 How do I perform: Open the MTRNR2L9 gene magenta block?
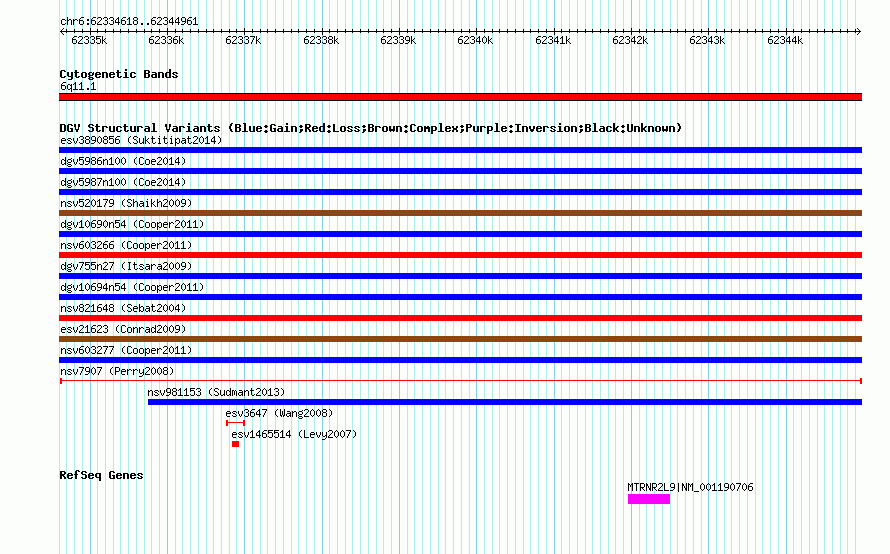[649, 499]
